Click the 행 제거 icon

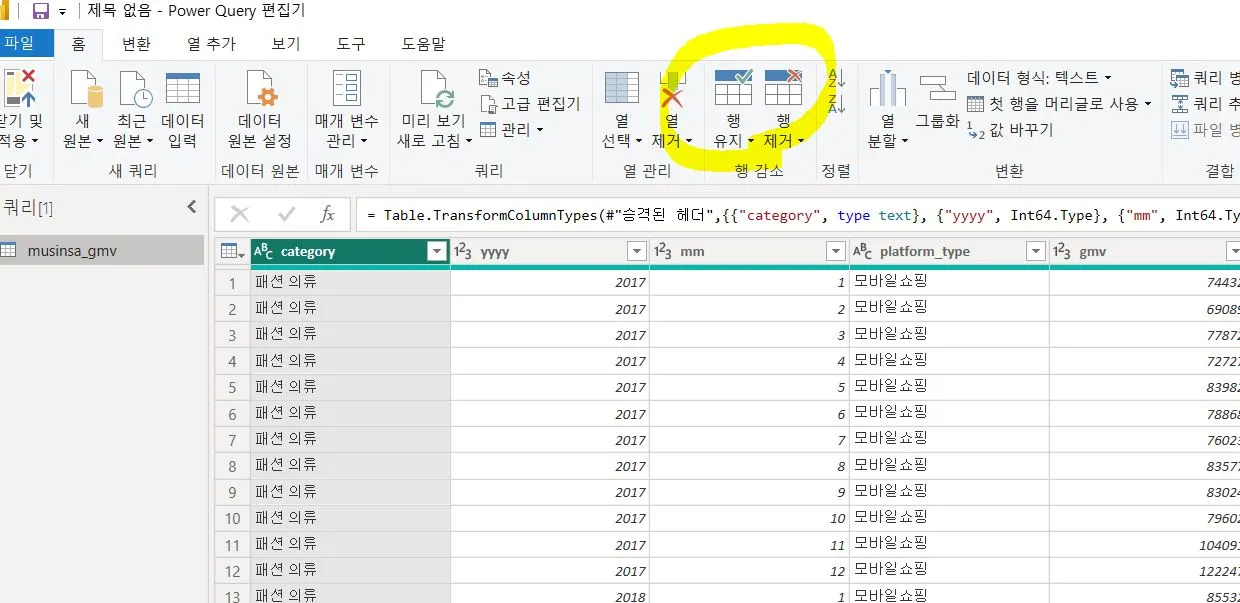coord(783,88)
